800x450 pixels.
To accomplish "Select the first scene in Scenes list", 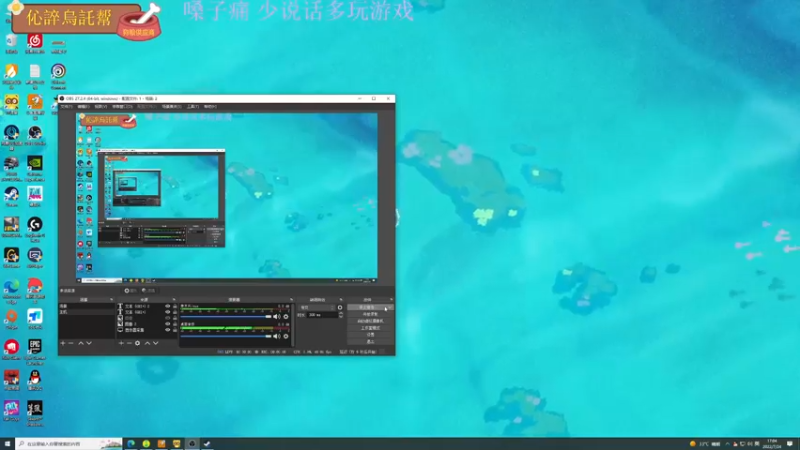I will tap(87, 306).
